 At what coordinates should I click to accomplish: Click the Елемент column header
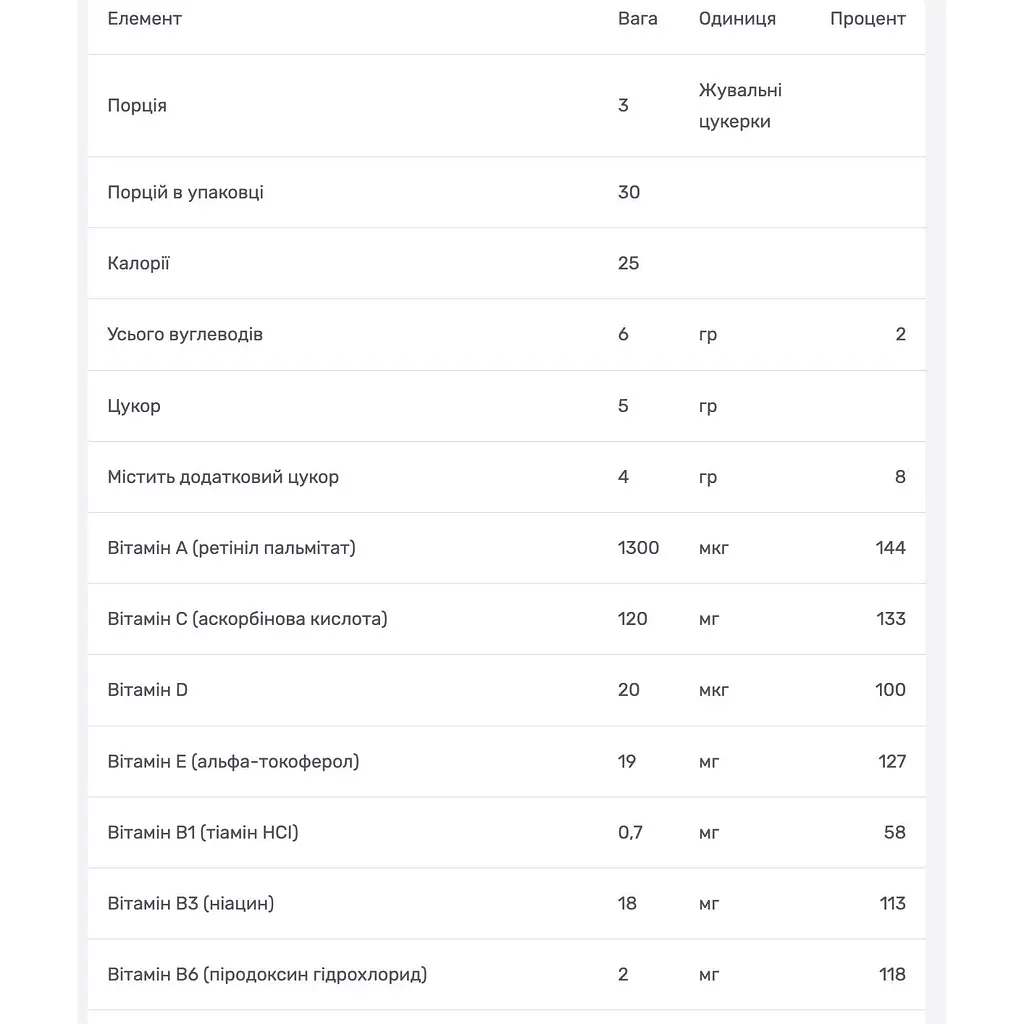tap(144, 19)
